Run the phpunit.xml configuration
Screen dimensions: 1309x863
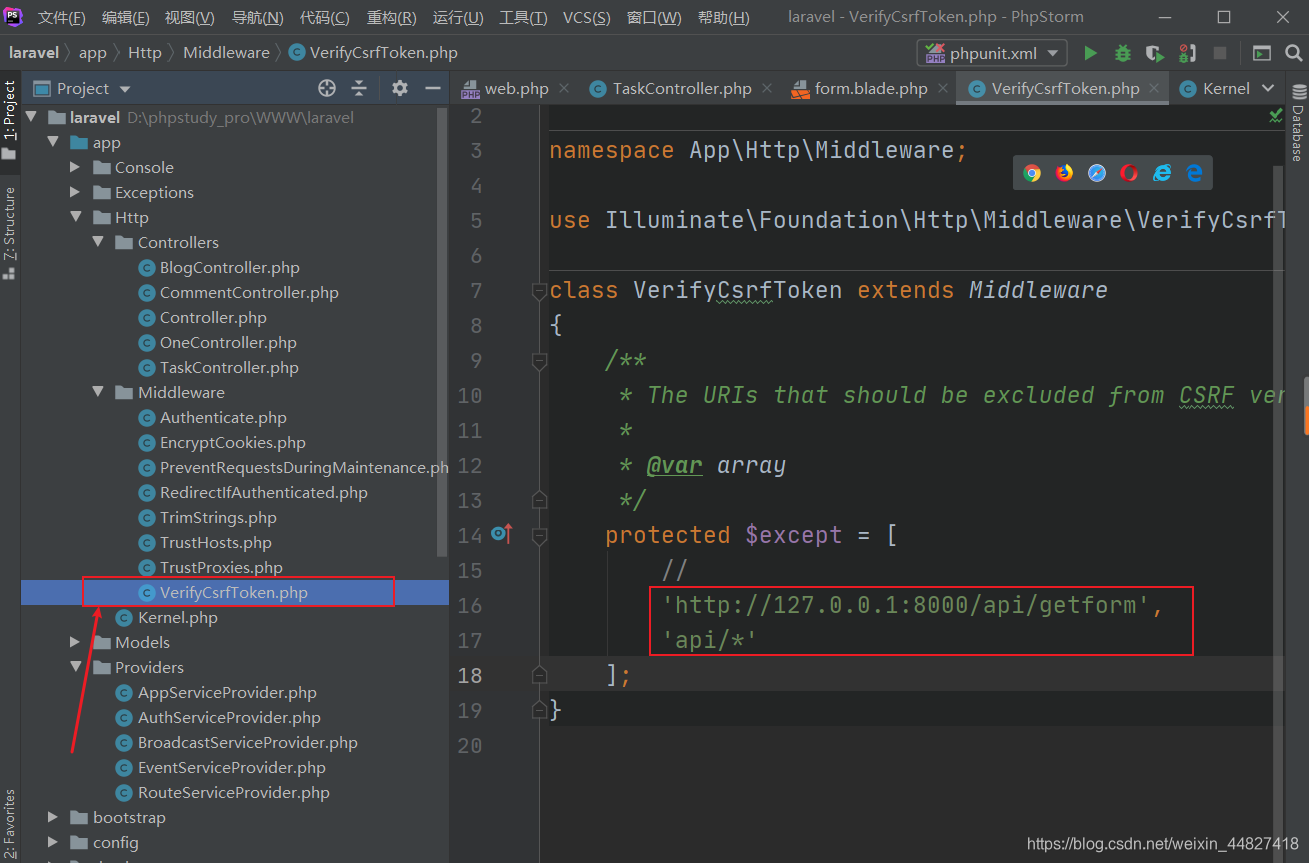click(x=1091, y=53)
